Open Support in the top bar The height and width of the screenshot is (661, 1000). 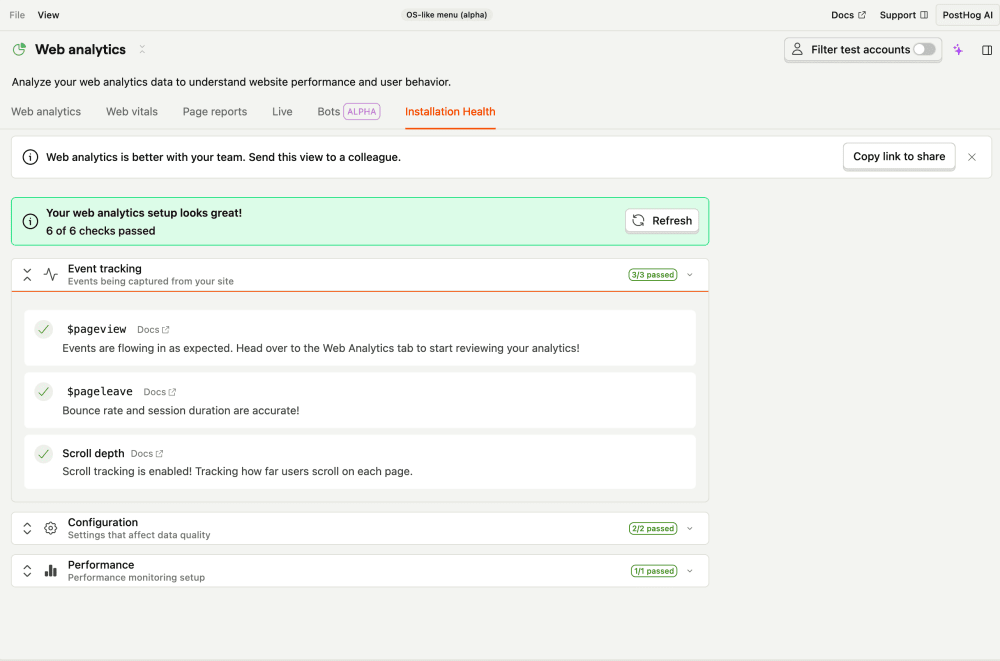tap(903, 15)
